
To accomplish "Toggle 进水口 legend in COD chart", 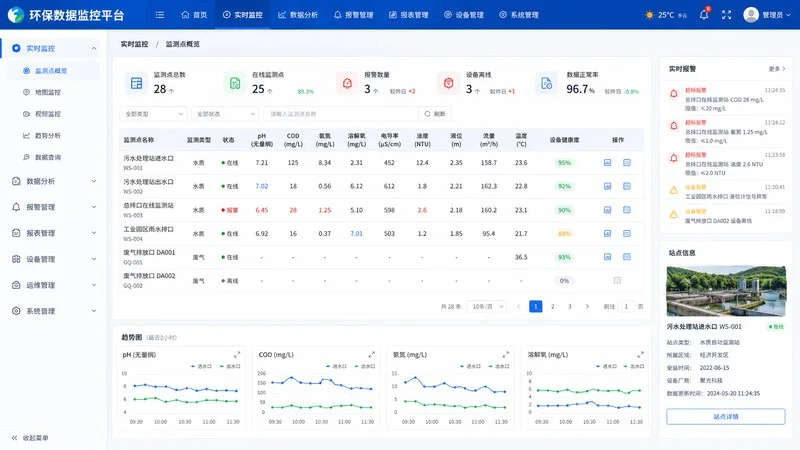I will pyautogui.click(x=336, y=366).
